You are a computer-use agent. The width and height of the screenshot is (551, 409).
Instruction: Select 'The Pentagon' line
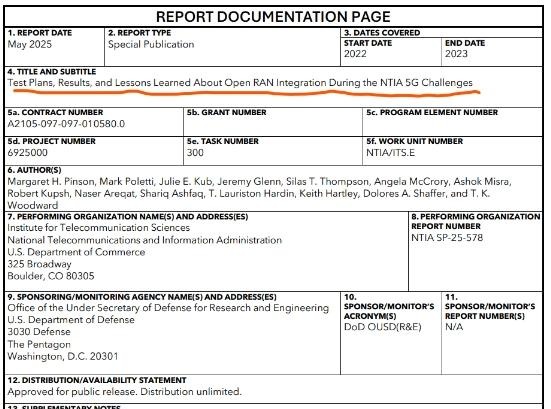(39, 344)
